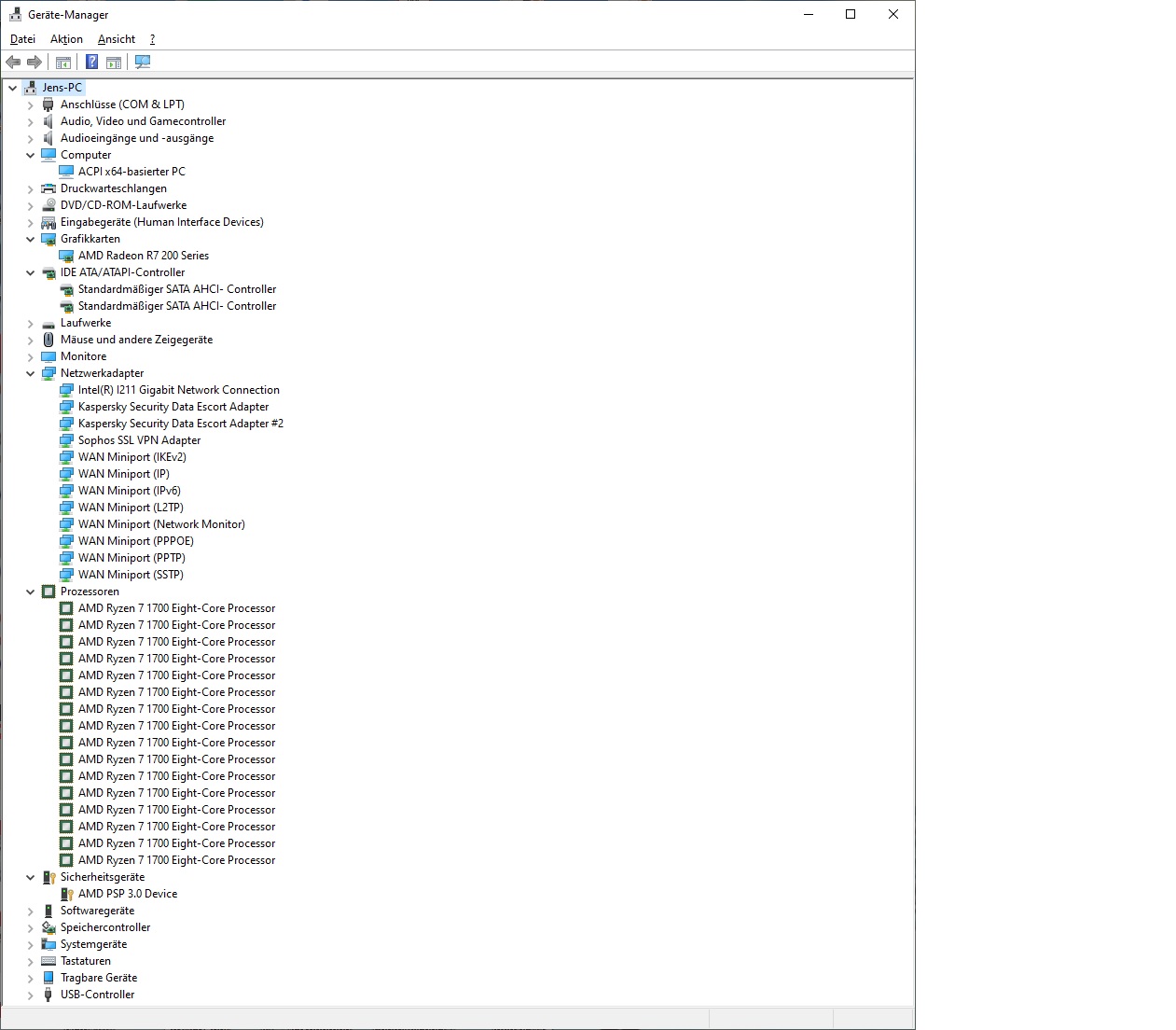Collapse the Netzwerkadapter category
The width and height of the screenshot is (1176, 1030).
(x=30, y=373)
